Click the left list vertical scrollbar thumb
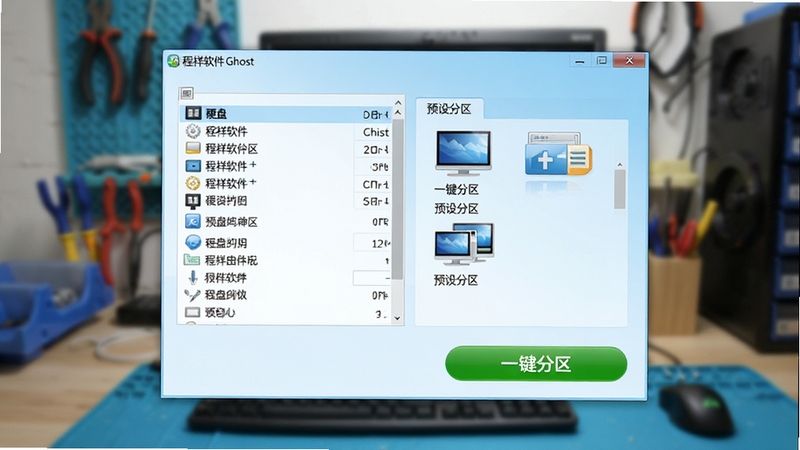The image size is (800, 450). (397, 199)
